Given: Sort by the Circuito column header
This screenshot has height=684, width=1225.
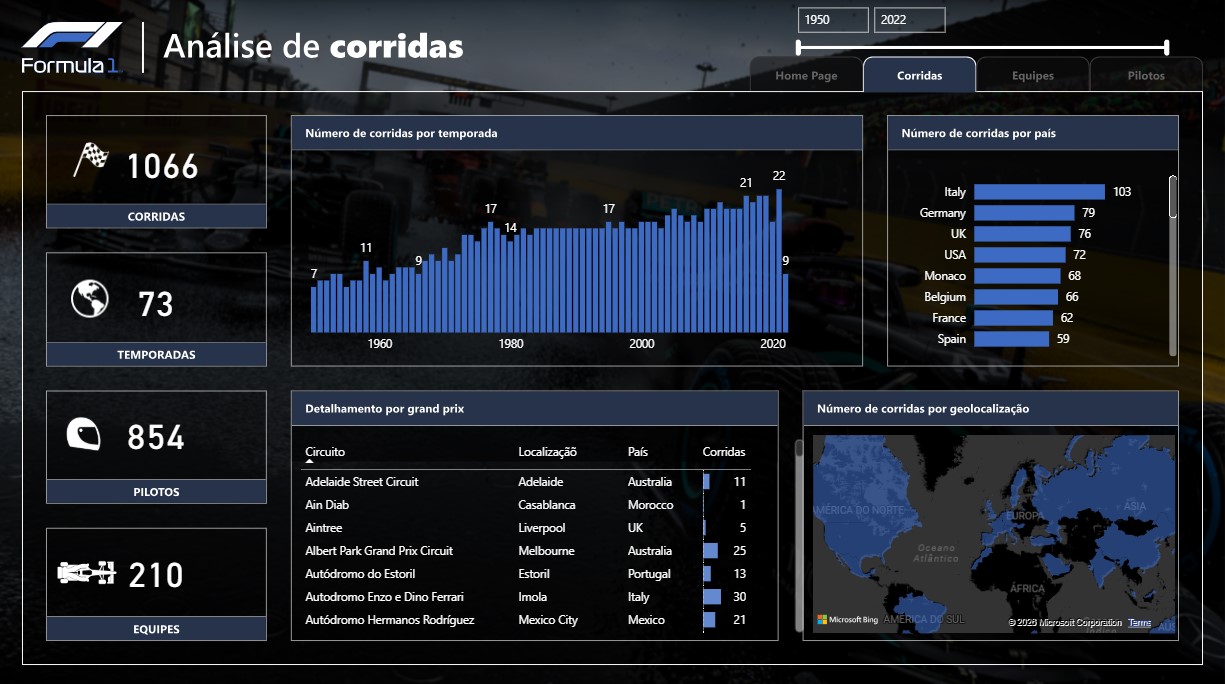Looking at the screenshot, I should point(325,452).
